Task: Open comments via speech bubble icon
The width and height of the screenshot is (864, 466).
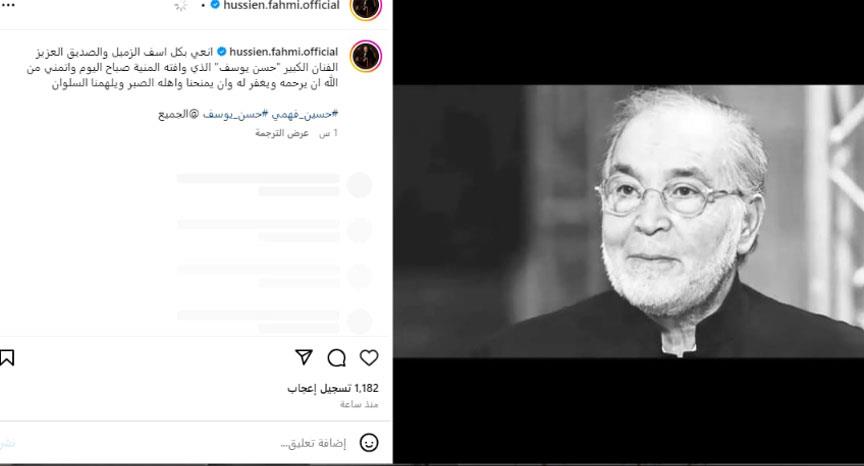Action: 336,358
